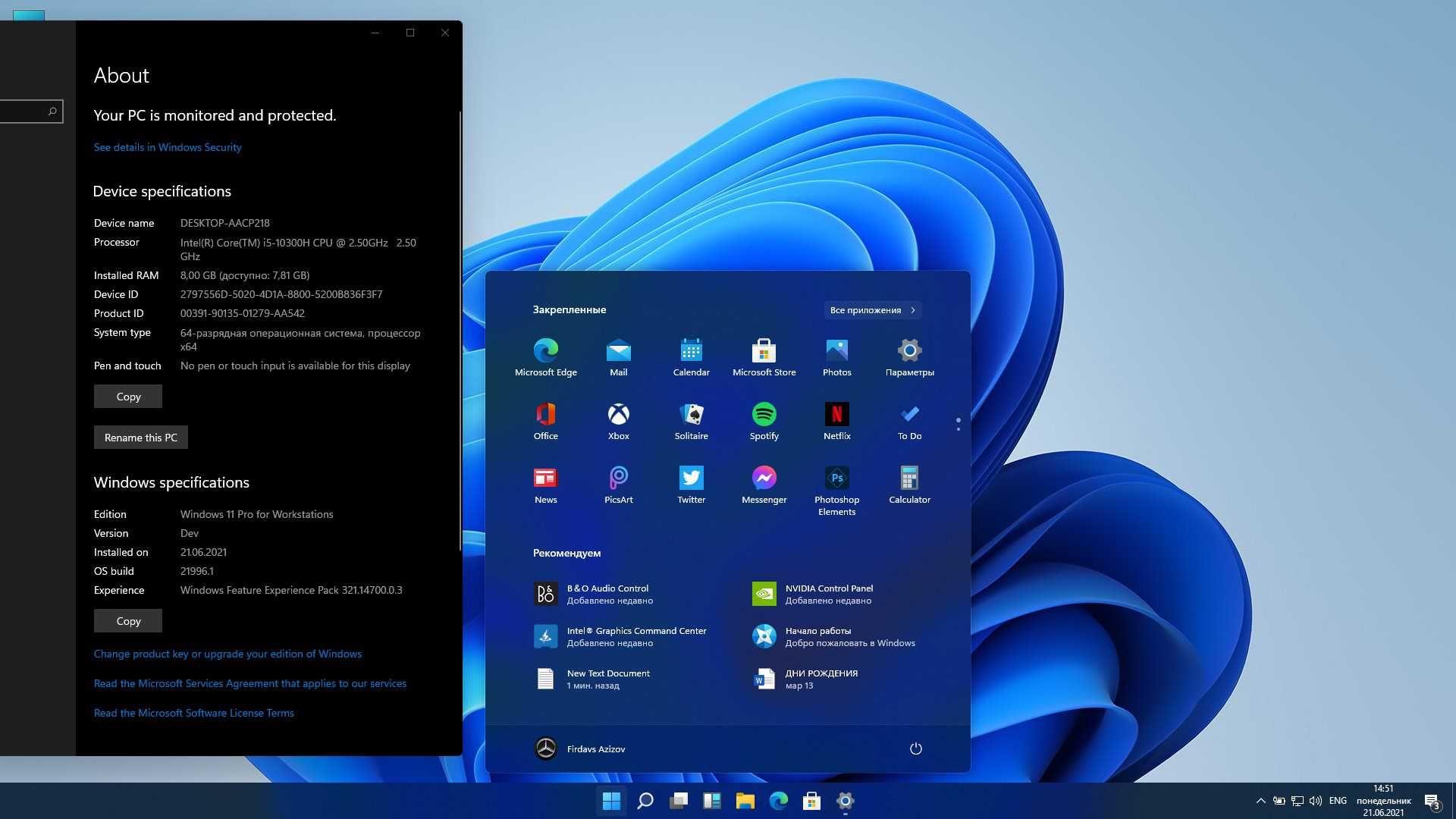1456x819 pixels.
Task: Switch ENG input language indicator
Action: [1338, 801]
